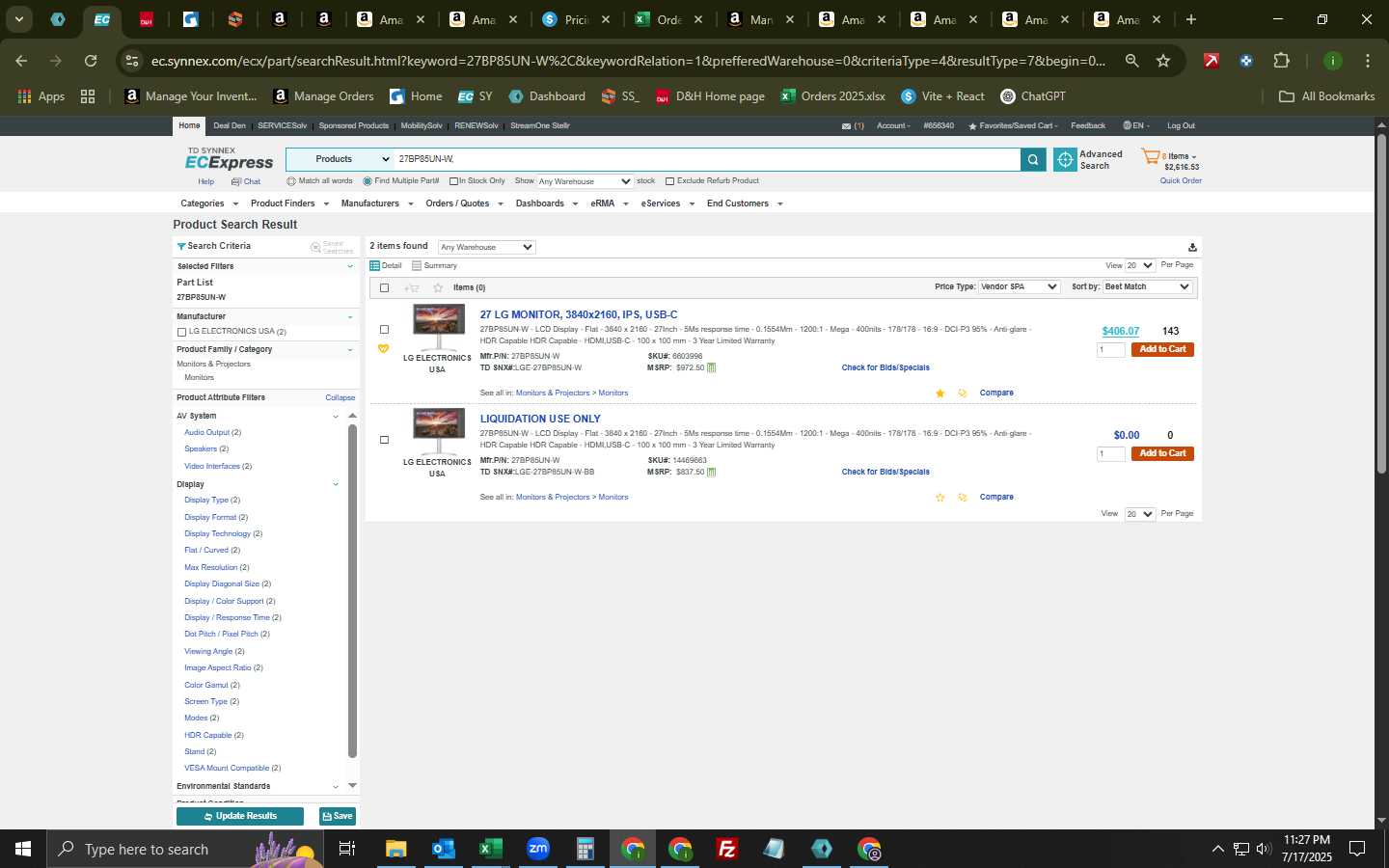The width and height of the screenshot is (1389, 868).
Task: Check the LG ELECTRONICS USA manufacturer filter
Action: [181, 332]
